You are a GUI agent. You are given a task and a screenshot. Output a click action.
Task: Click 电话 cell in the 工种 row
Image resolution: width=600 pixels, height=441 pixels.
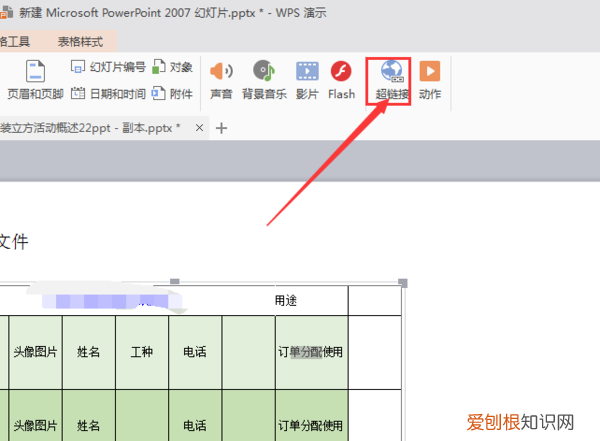pyautogui.click(x=195, y=352)
